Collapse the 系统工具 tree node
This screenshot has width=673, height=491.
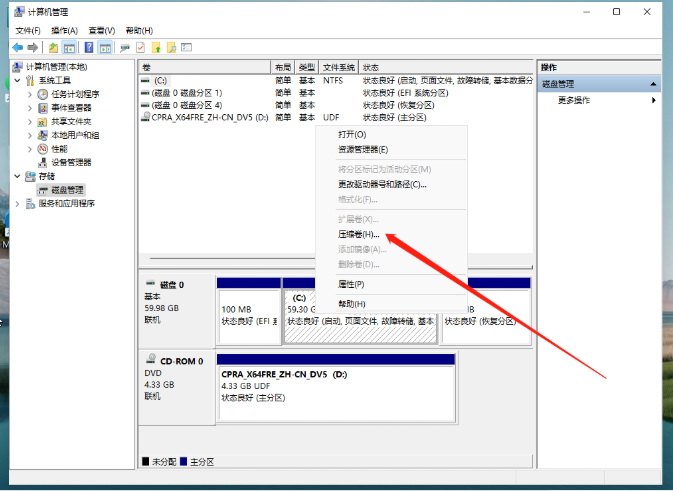click(x=18, y=81)
